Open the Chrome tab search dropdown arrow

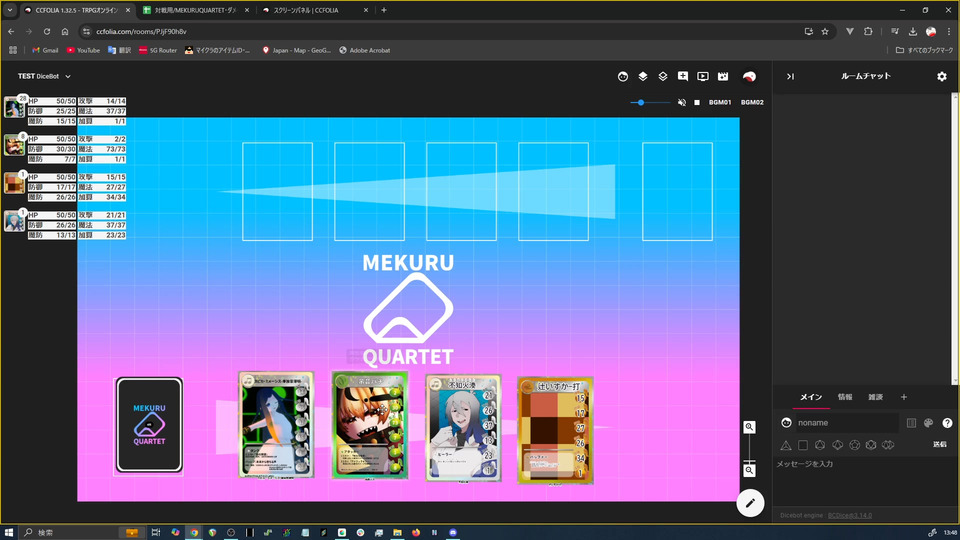pos(10,10)
